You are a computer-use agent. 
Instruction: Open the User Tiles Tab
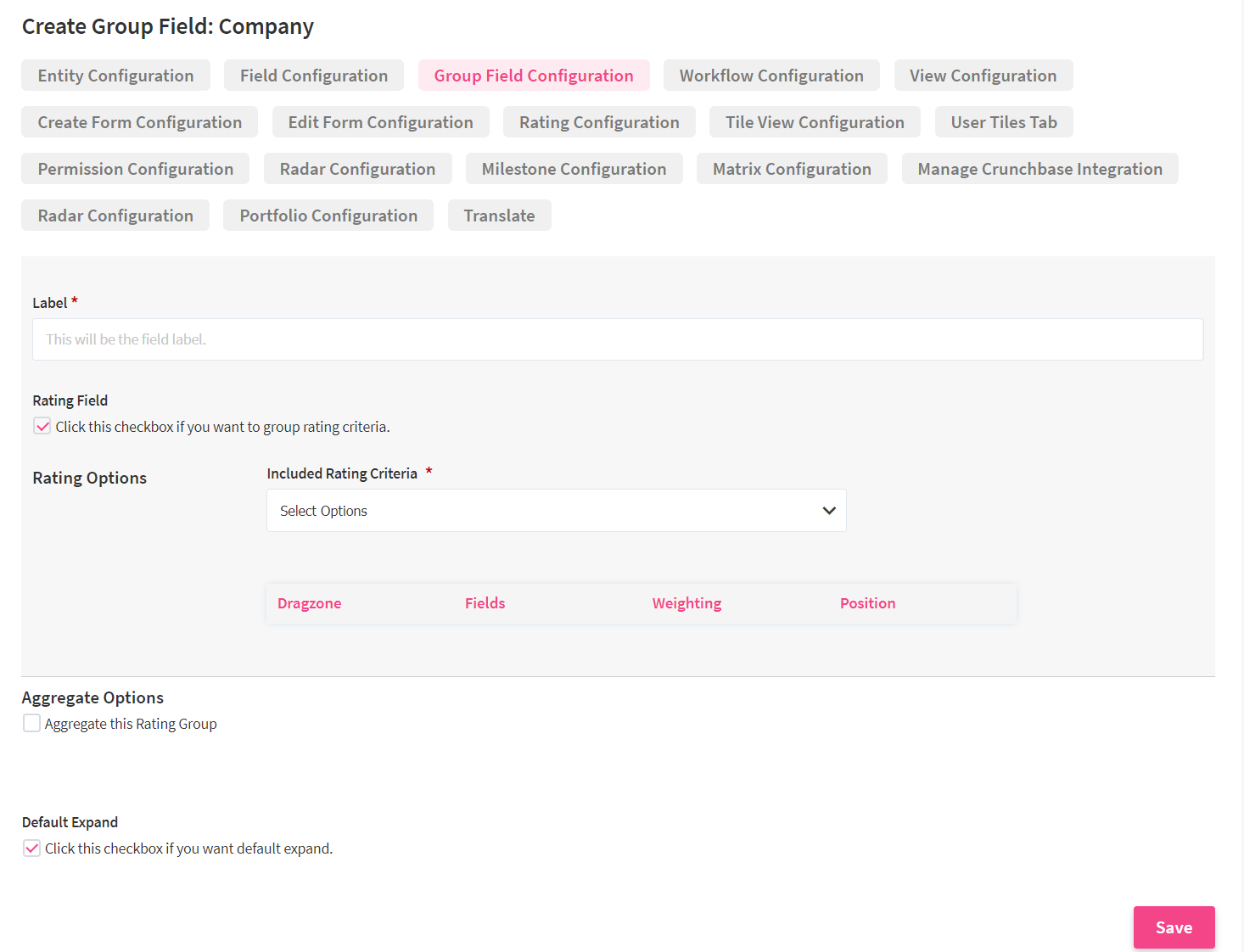click(x=1003, y=122)
